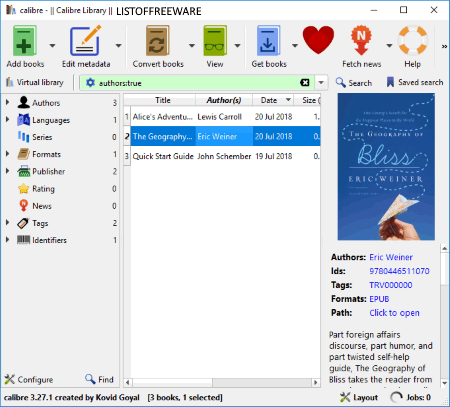
Task: Open the 9780446511070 identifier link
Action: (399, 271)
